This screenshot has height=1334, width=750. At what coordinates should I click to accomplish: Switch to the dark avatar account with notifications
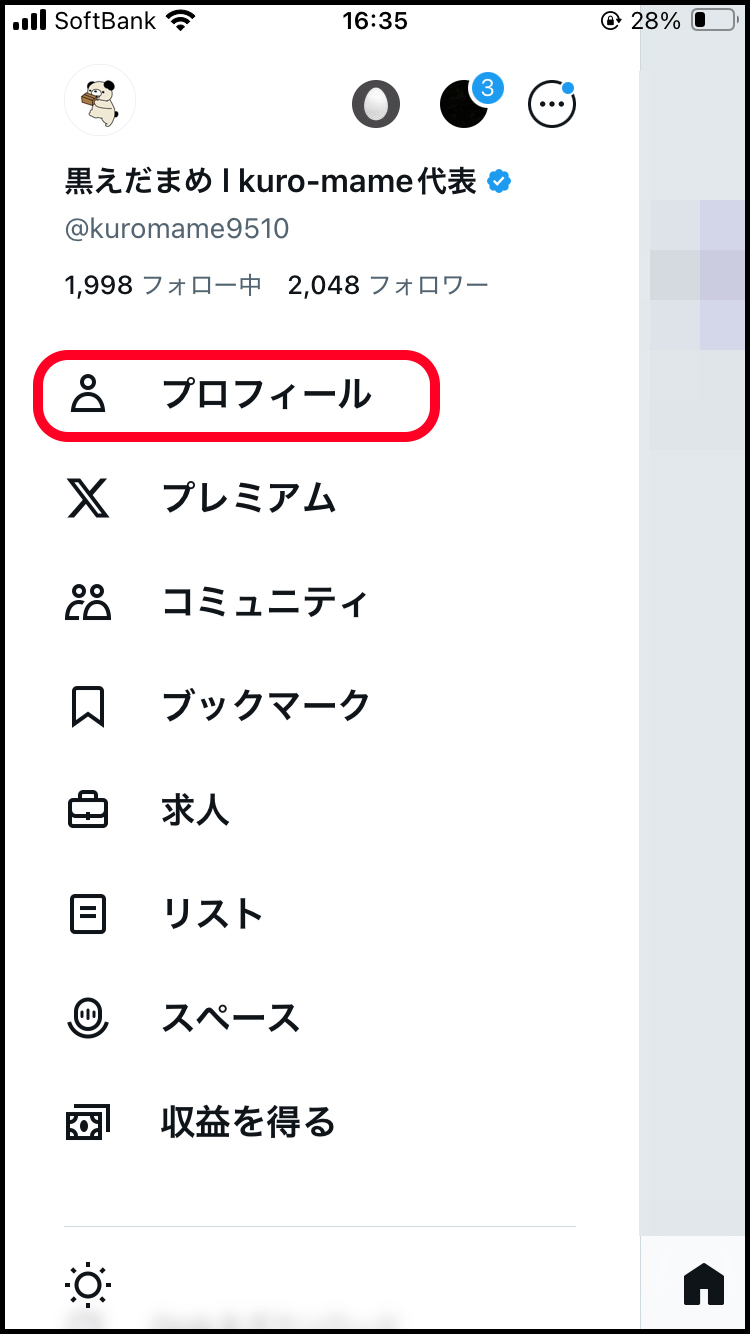click(x=464, y=103)
